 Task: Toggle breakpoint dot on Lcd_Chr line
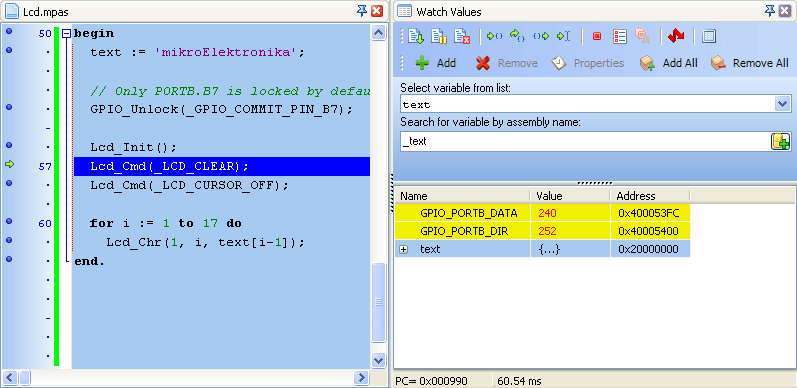point(9,240)
